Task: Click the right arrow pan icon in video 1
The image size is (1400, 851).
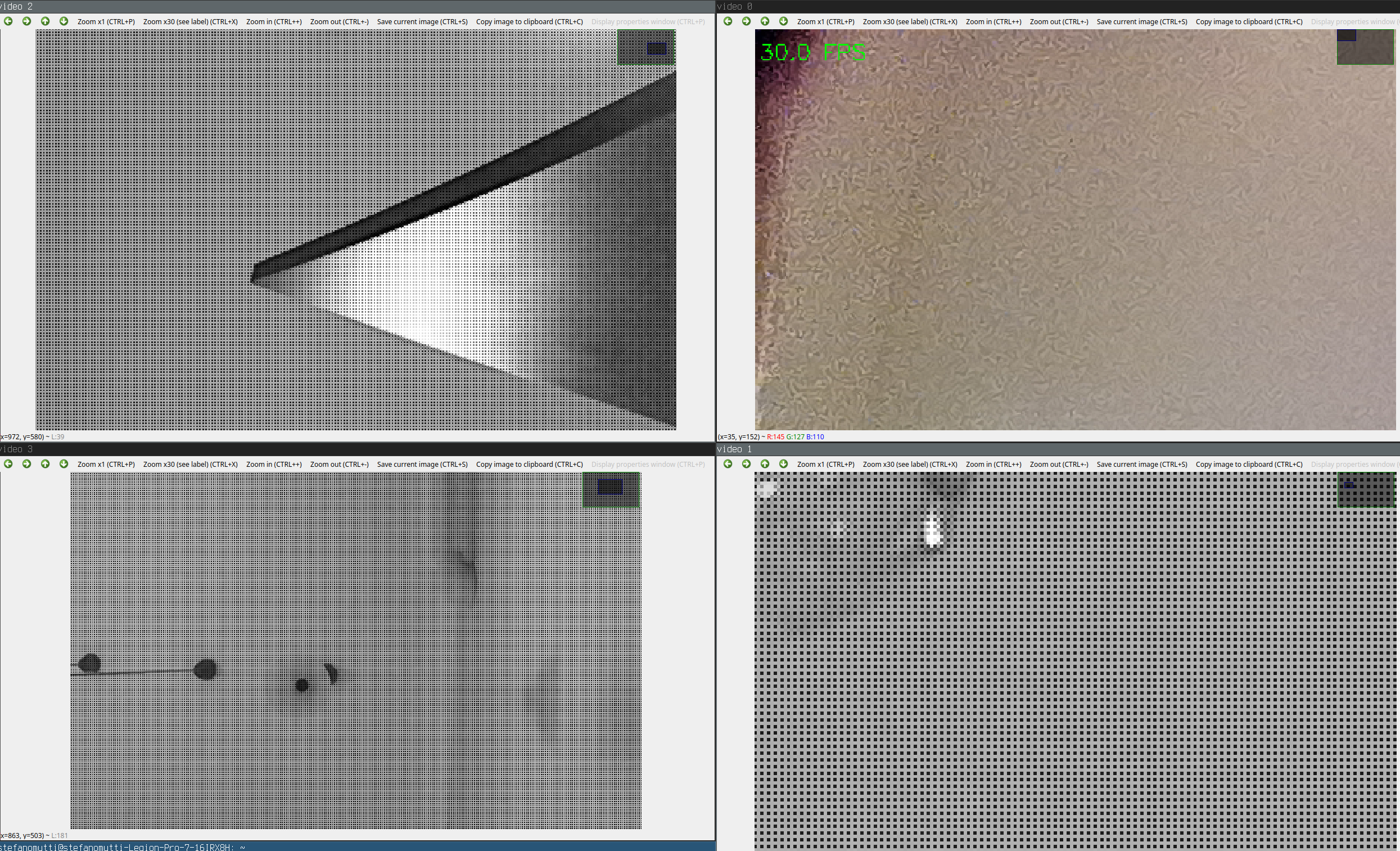Action: pyautogui.click(x=746, y=464)
